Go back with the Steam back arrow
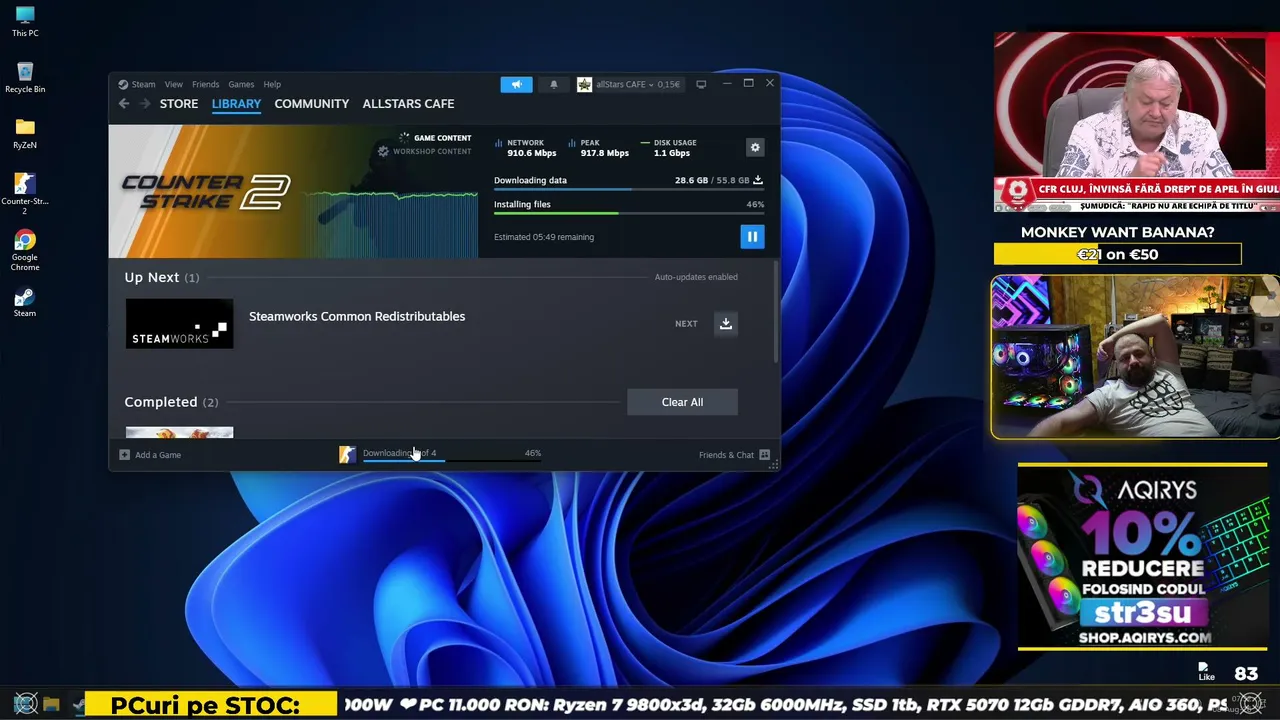Screen dimensions: 1280x720 [124, 104]
